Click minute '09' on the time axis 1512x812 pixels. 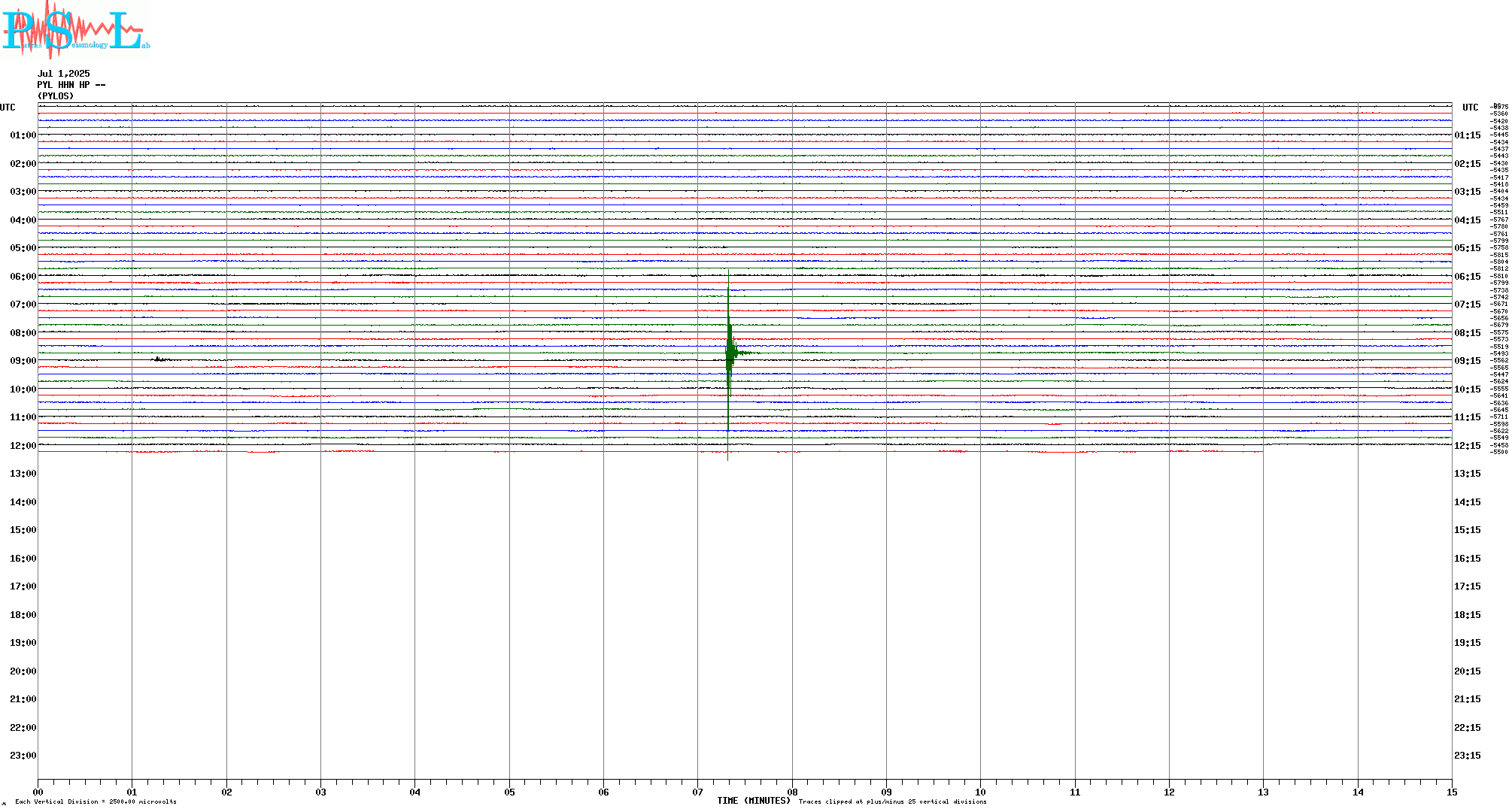point(886,792)
